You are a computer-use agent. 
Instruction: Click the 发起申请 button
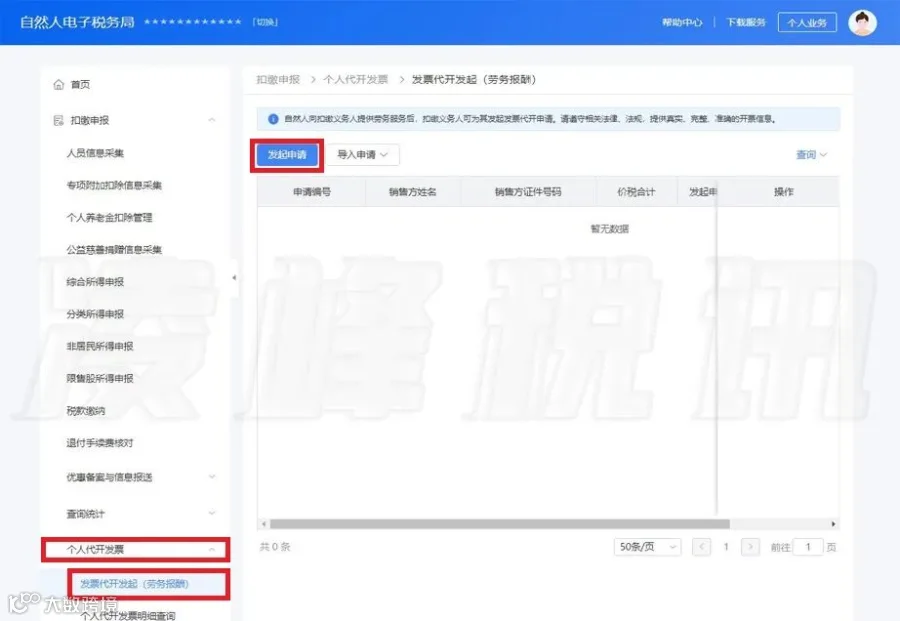[287, 155]
